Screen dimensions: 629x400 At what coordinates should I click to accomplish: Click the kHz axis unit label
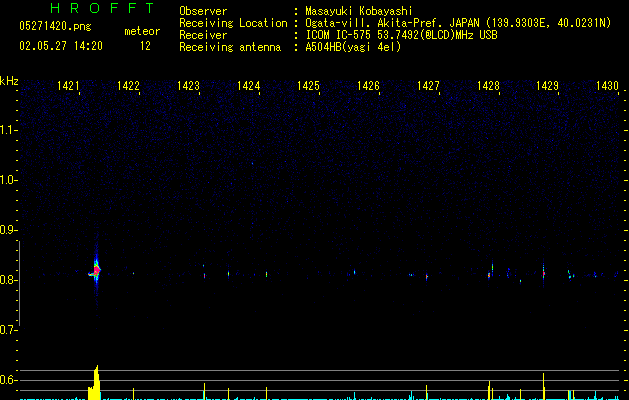(9, 81)
